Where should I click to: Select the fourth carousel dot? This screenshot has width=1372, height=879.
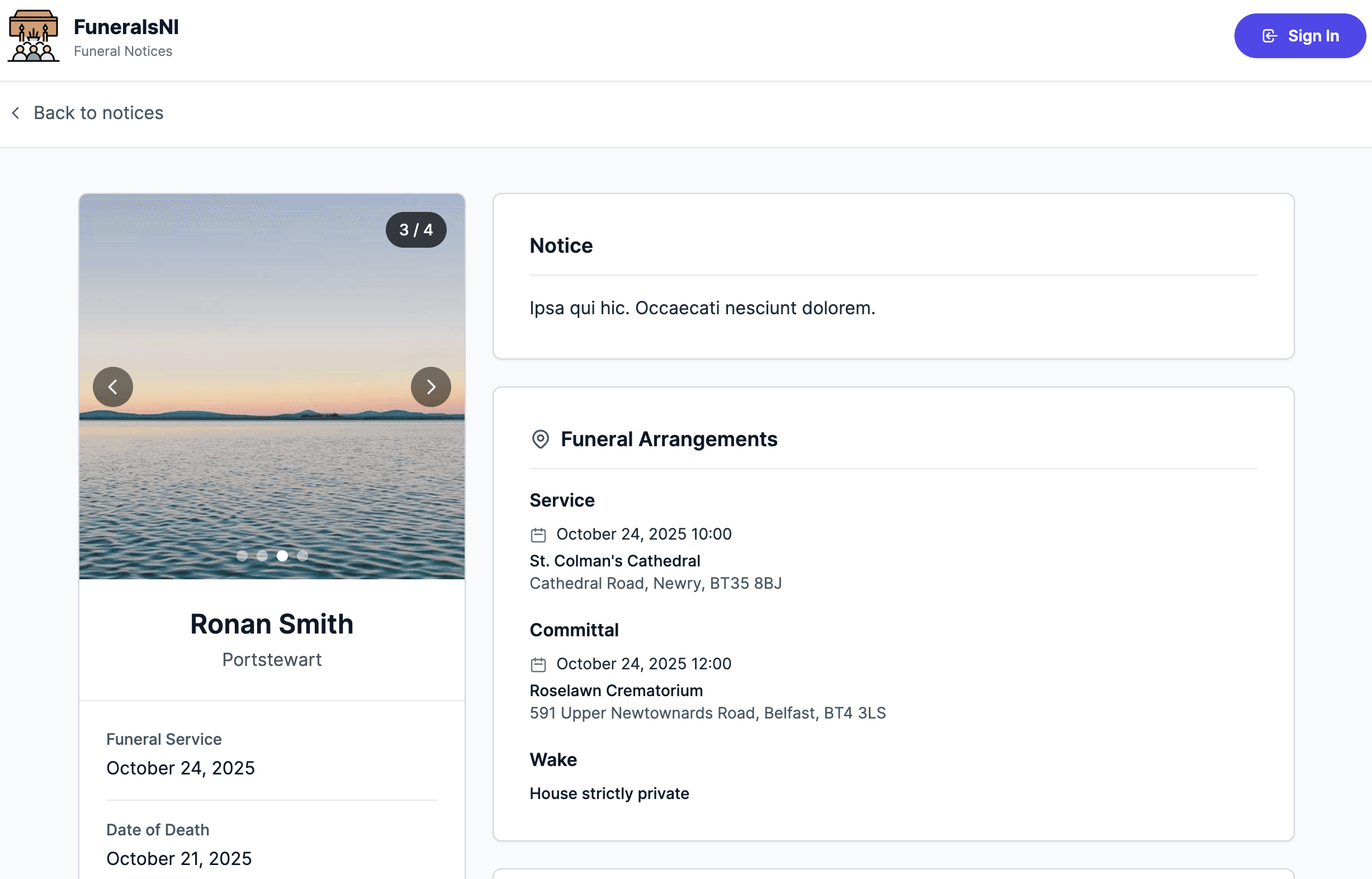302,555
